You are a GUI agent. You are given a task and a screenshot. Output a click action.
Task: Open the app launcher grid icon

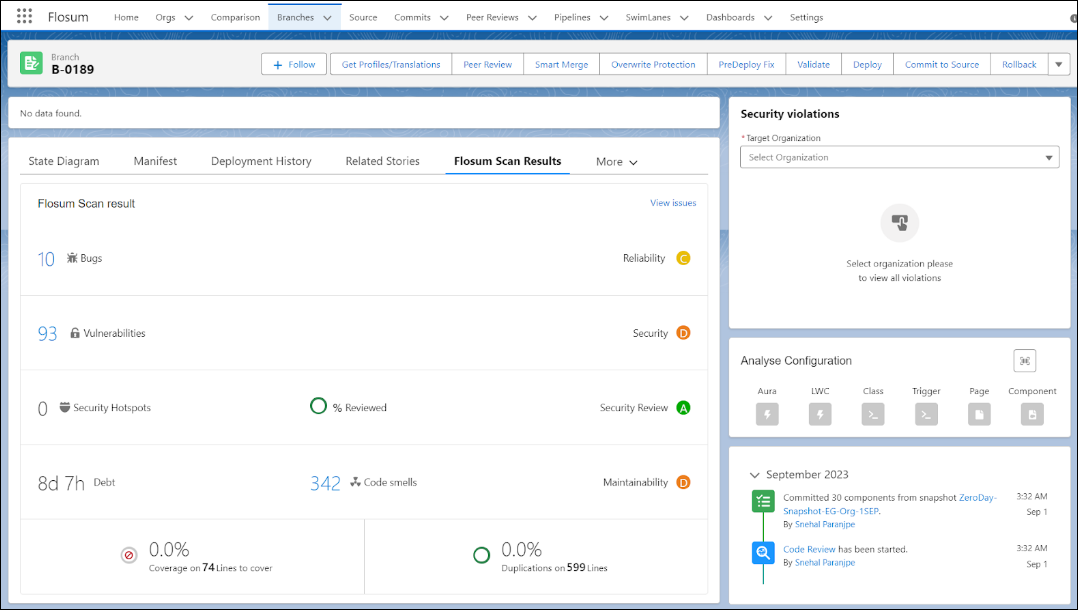[25, 17]
